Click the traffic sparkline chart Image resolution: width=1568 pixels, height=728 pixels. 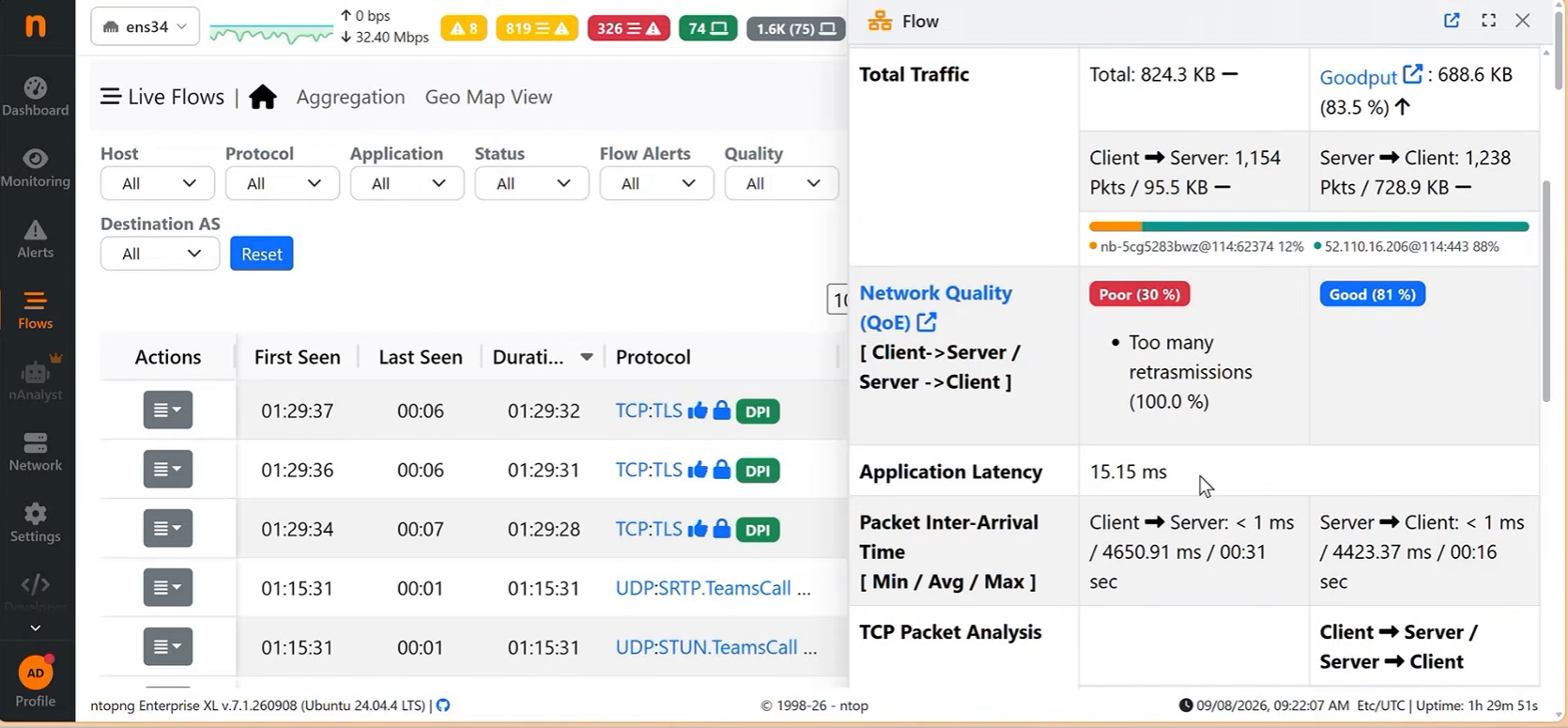click(270, 34)
